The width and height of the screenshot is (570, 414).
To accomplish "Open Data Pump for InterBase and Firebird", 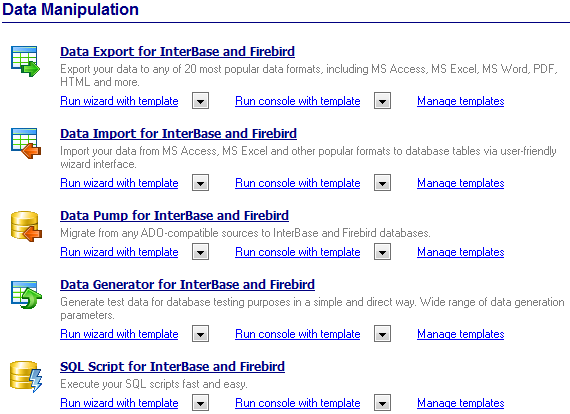I will click(x=174, y=216).
